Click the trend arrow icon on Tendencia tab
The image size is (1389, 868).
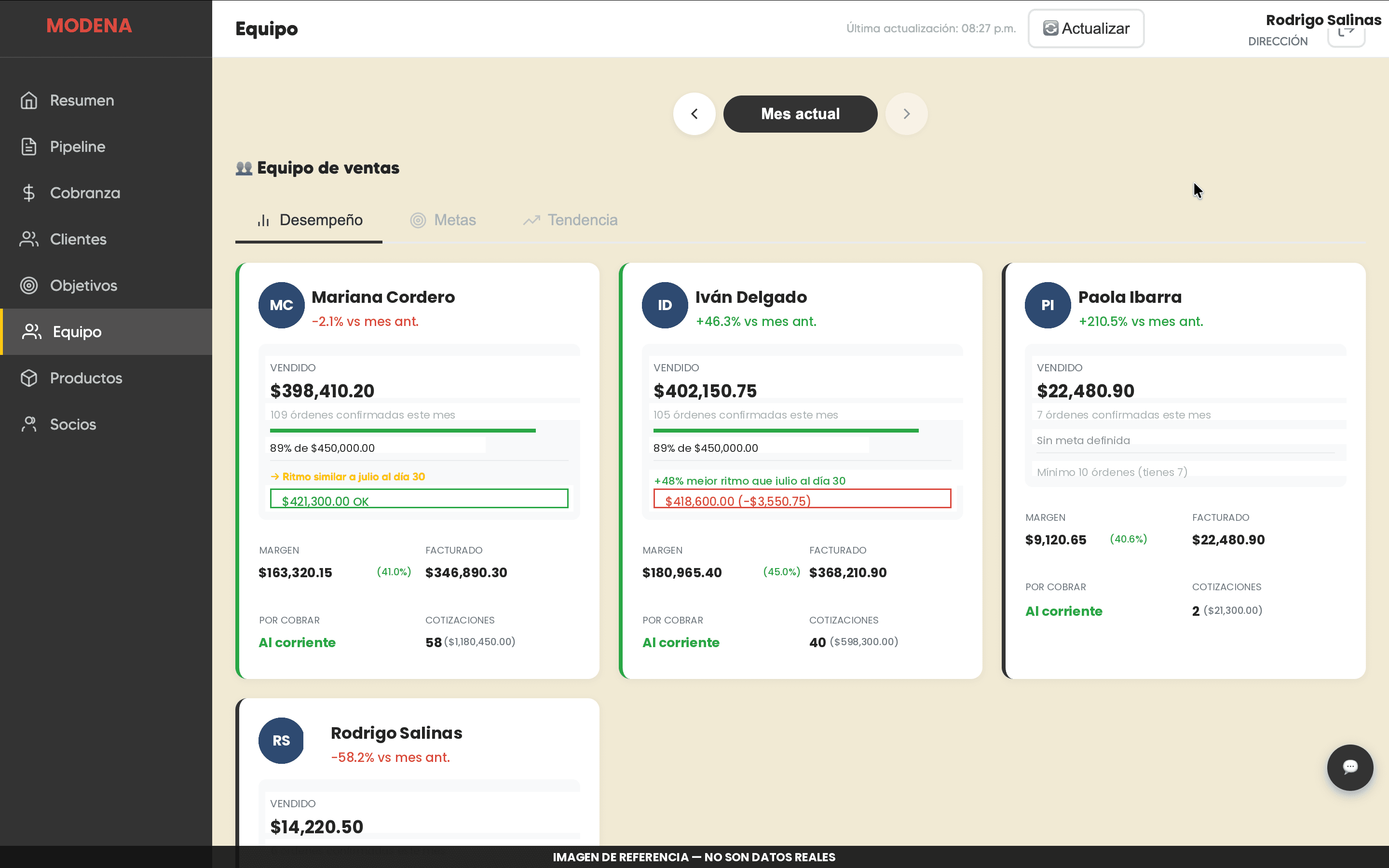point(531,220)
